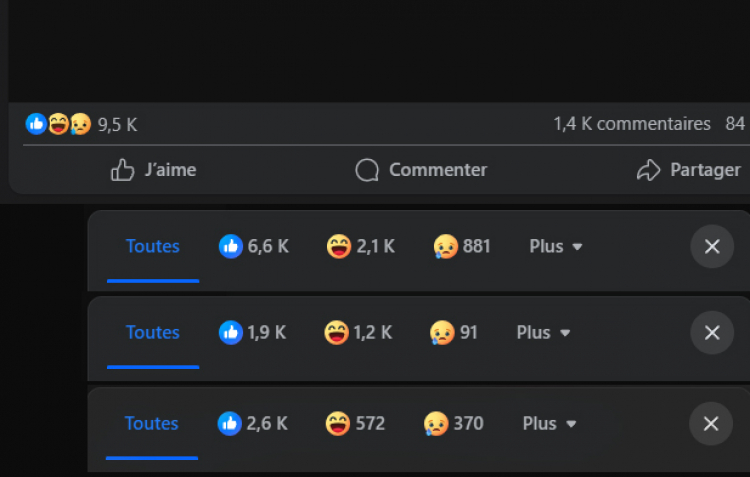Click the Partager share arrow button
The width and height of the screenshot is (750, 477).
point(689,170)
